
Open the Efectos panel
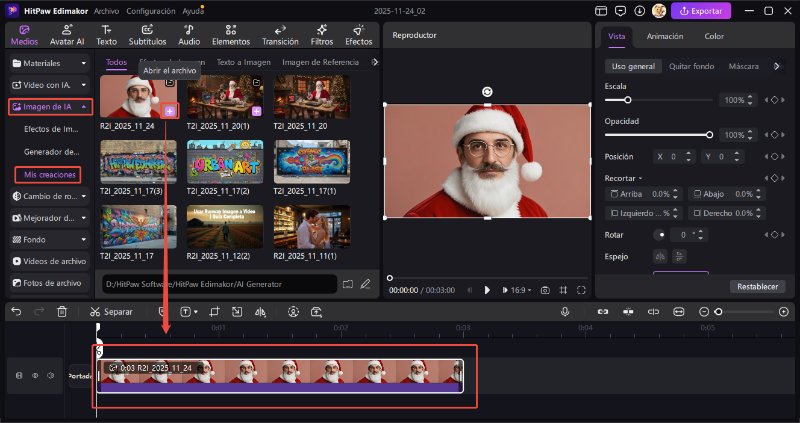coord(359,35)
